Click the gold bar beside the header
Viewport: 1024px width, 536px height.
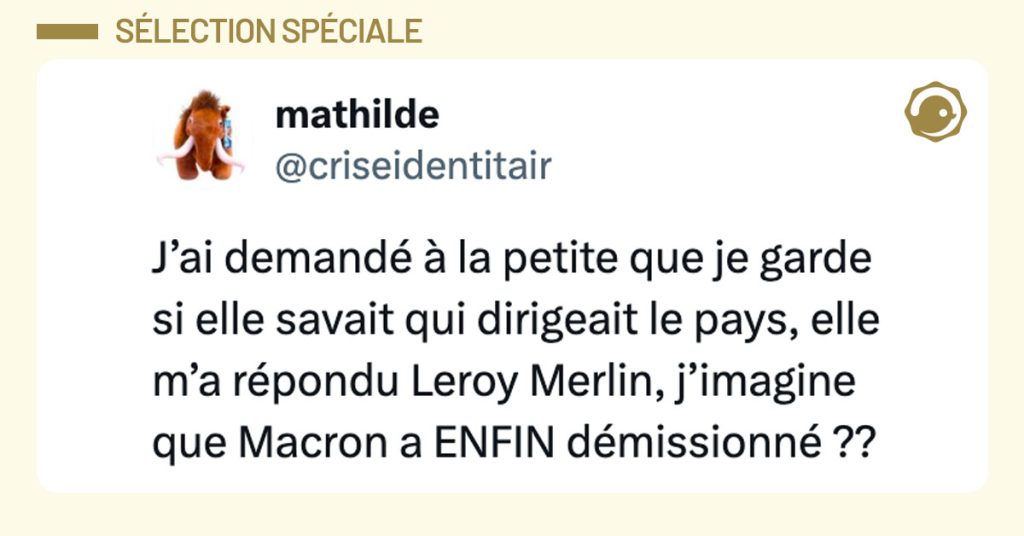[x=66, y=32]
